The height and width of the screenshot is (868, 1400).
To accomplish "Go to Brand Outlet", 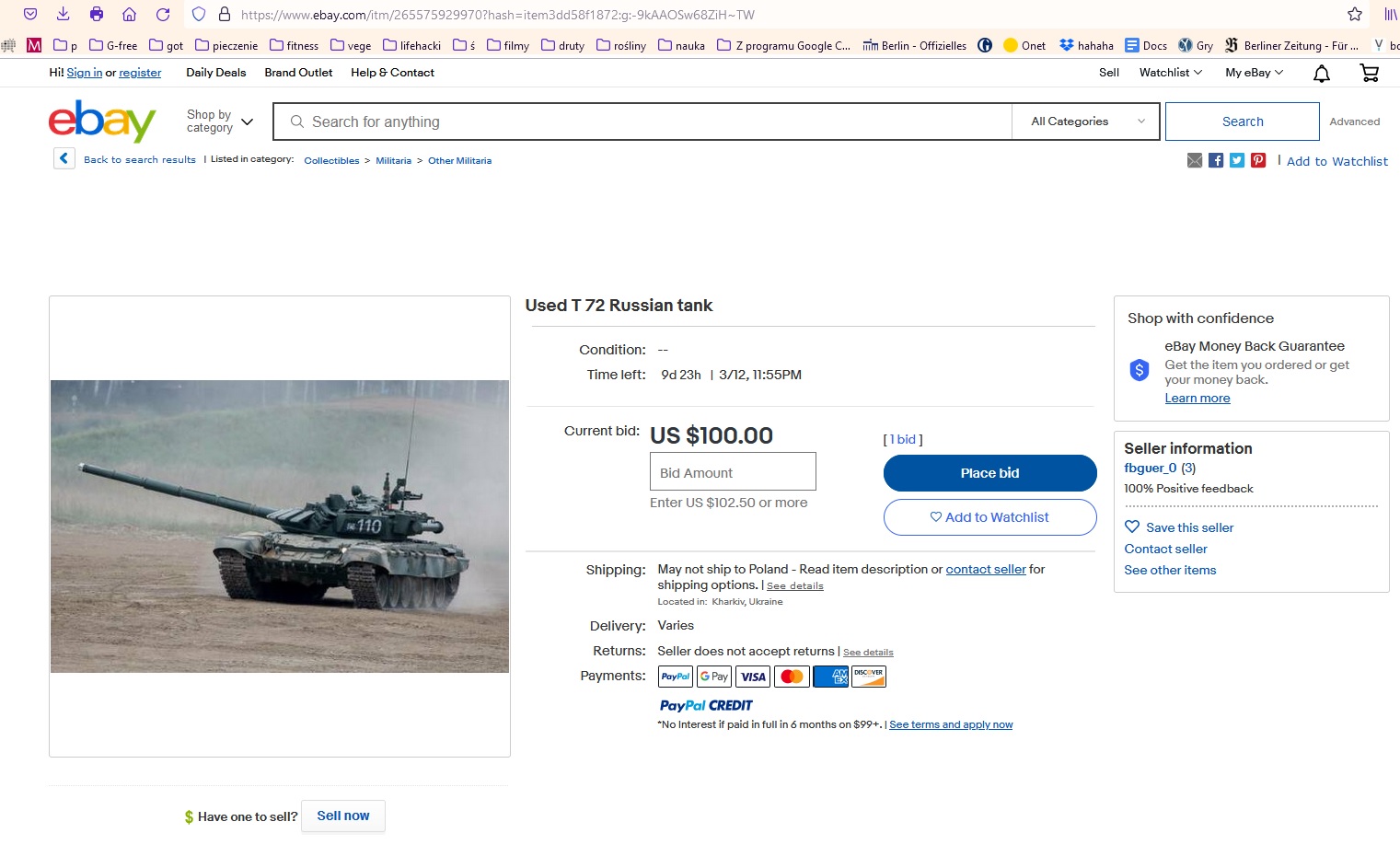I will click(x=298, y=73).
